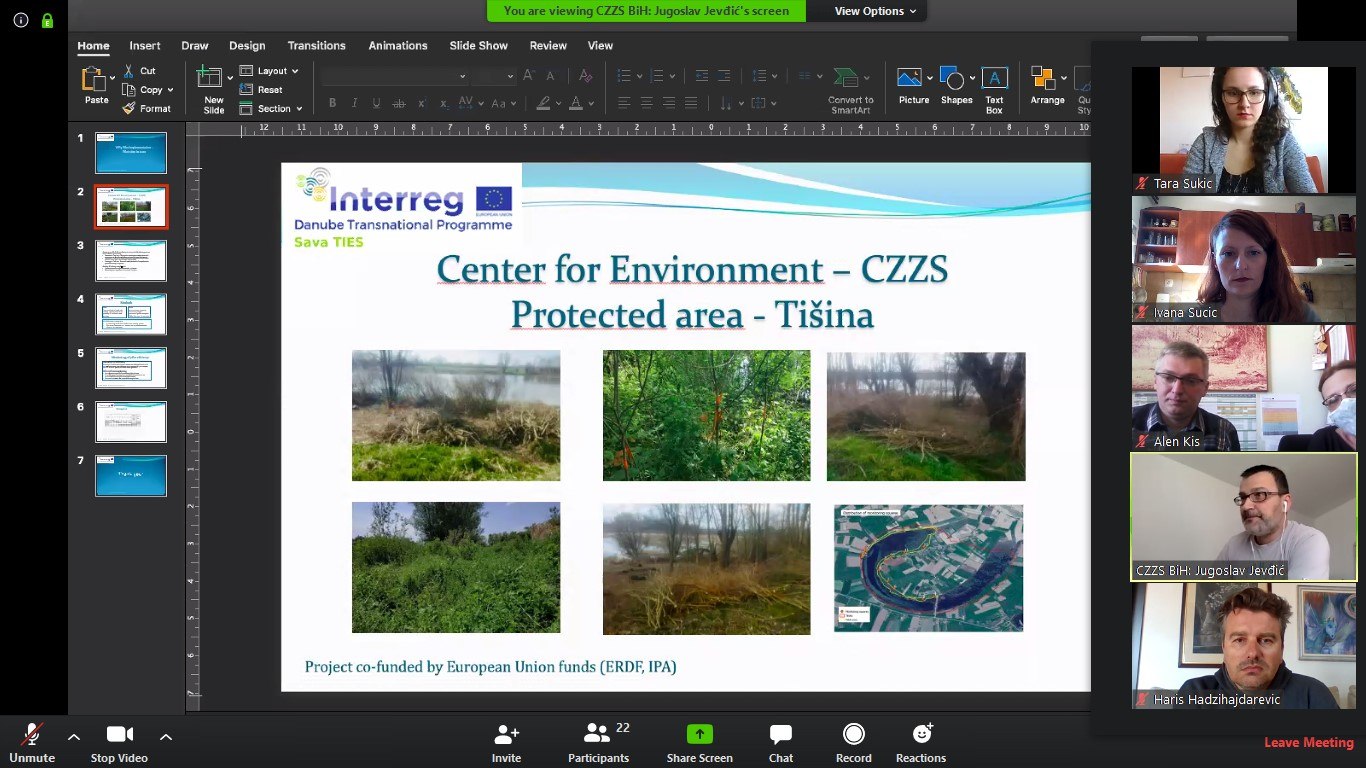The height and width of the screenshot is (768, 1366).
Task: Open the Layout dropdown in ribbon
Action: (270, 71)
